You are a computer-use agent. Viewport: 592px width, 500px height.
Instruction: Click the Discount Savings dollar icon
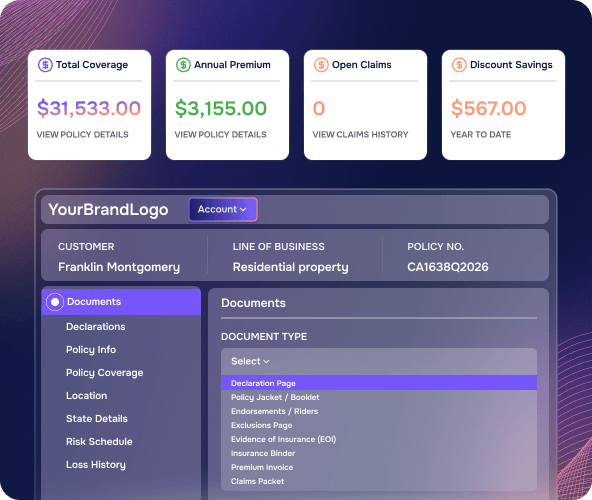[459, 65]
